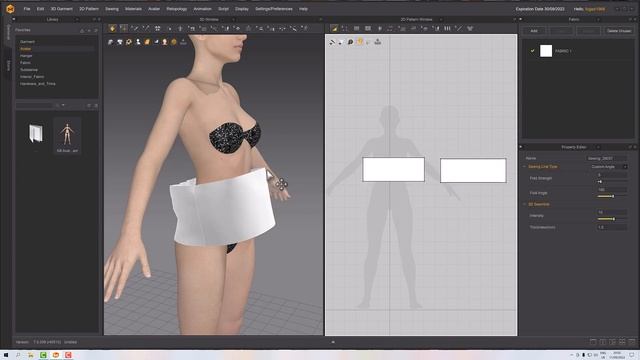Click the diagonal line tool in 2D toolbar
This screenshot has height=360, width=640.
tap(459, 28)
